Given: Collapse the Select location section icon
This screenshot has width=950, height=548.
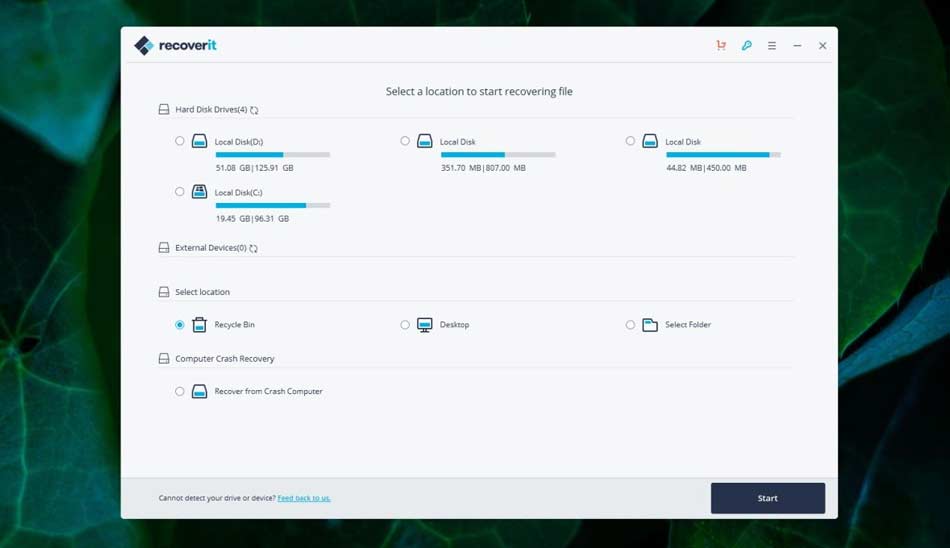Looking at the screenshot, I should tap(164, 292).
